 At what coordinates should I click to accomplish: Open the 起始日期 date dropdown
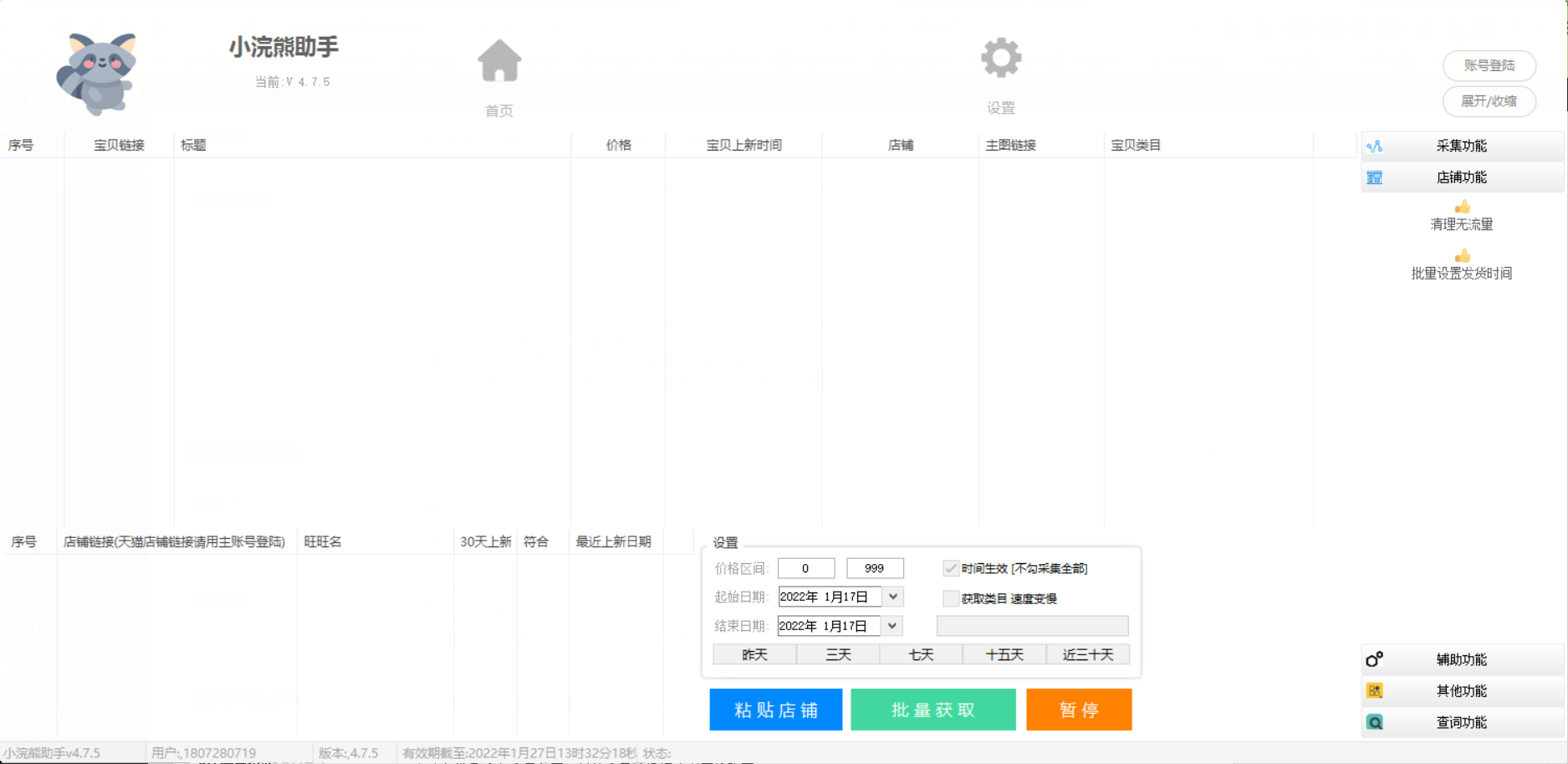[893, 597]
